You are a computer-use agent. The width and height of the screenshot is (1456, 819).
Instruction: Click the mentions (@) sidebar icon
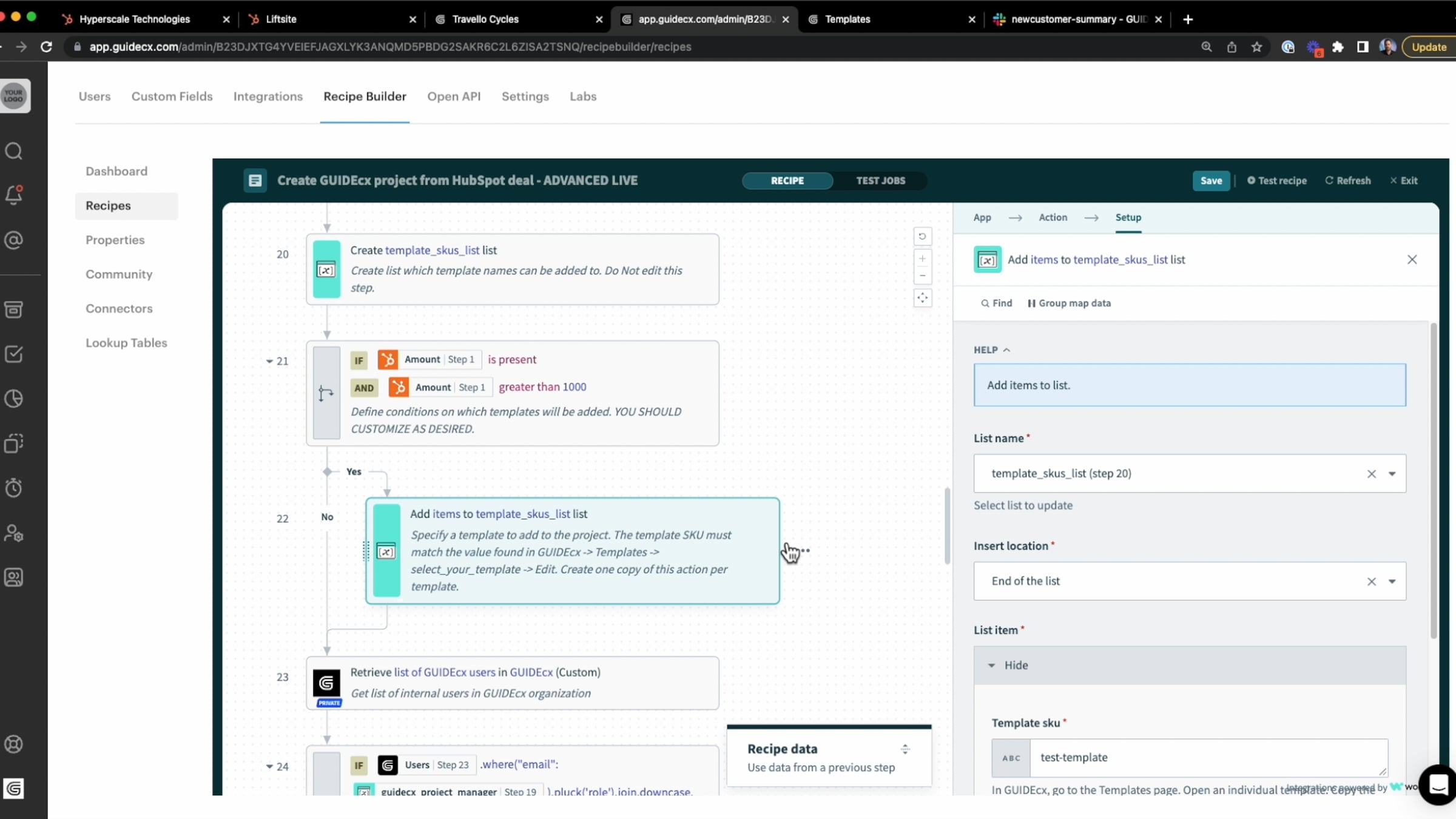(14, 240)
